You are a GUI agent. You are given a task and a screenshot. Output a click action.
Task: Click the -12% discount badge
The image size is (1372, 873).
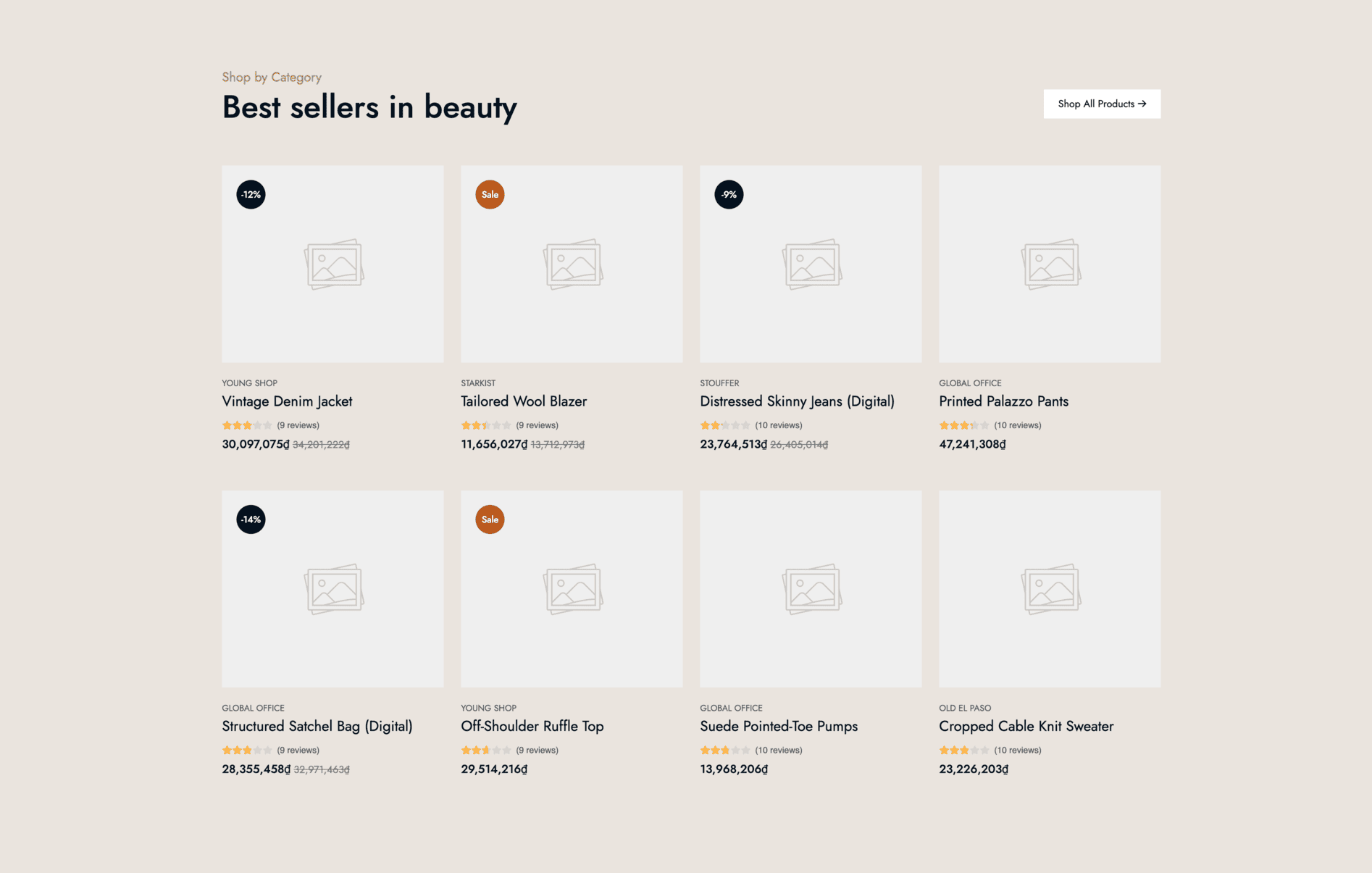coord(251,194)
